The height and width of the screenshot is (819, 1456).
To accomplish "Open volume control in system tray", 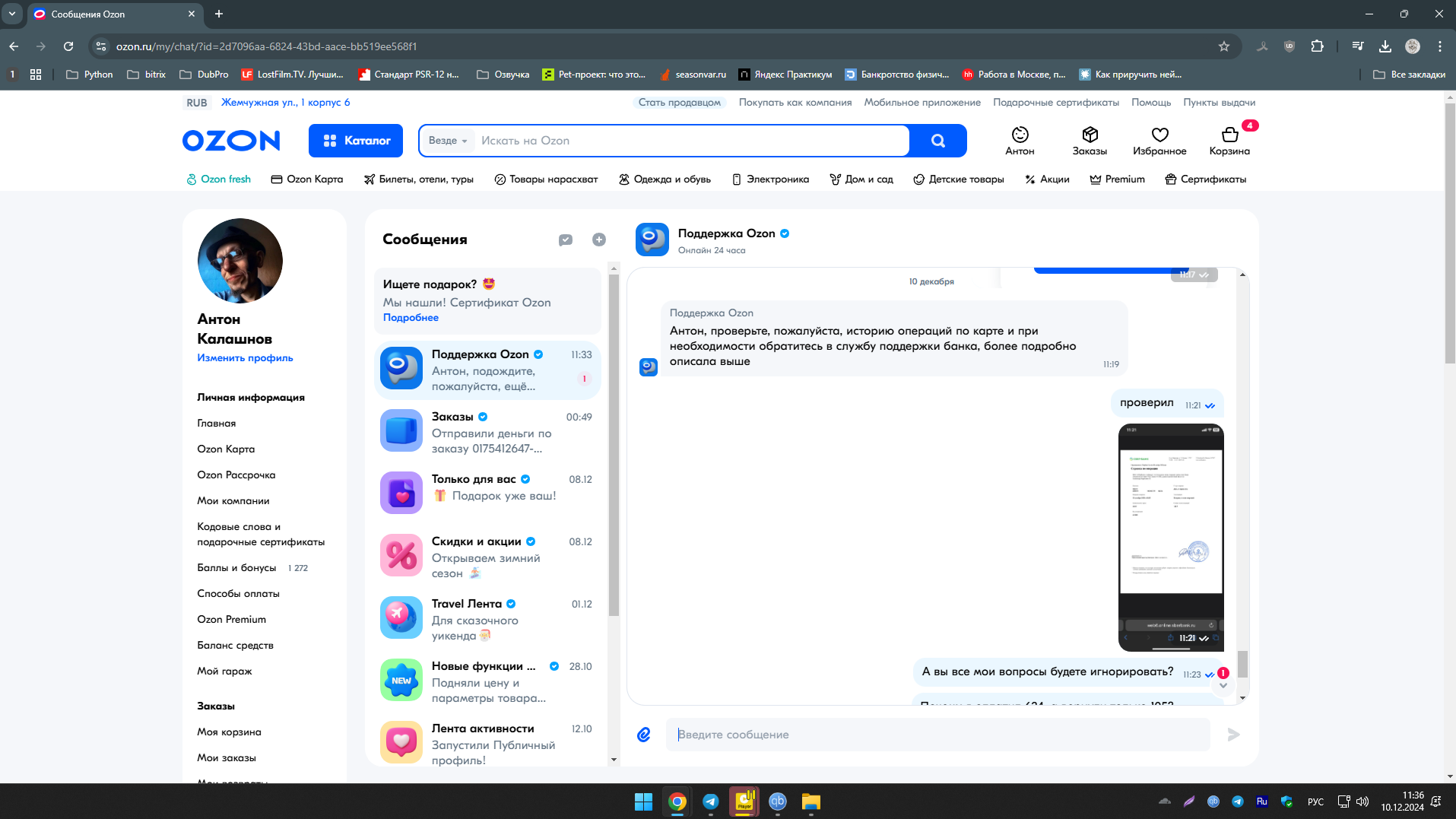I will [x=1362, y=802].
